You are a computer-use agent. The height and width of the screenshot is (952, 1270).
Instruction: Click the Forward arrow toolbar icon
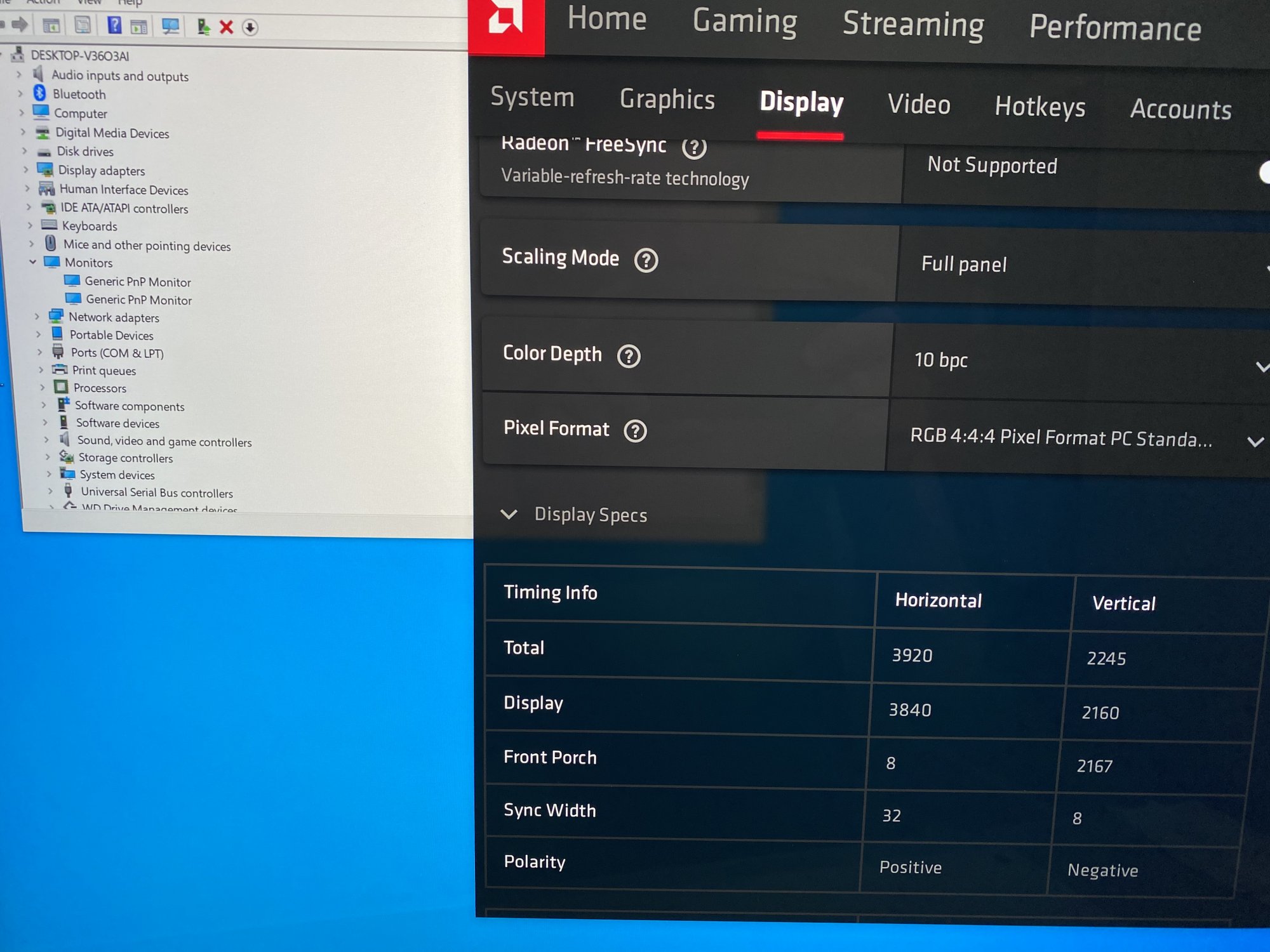pos(20,24)
